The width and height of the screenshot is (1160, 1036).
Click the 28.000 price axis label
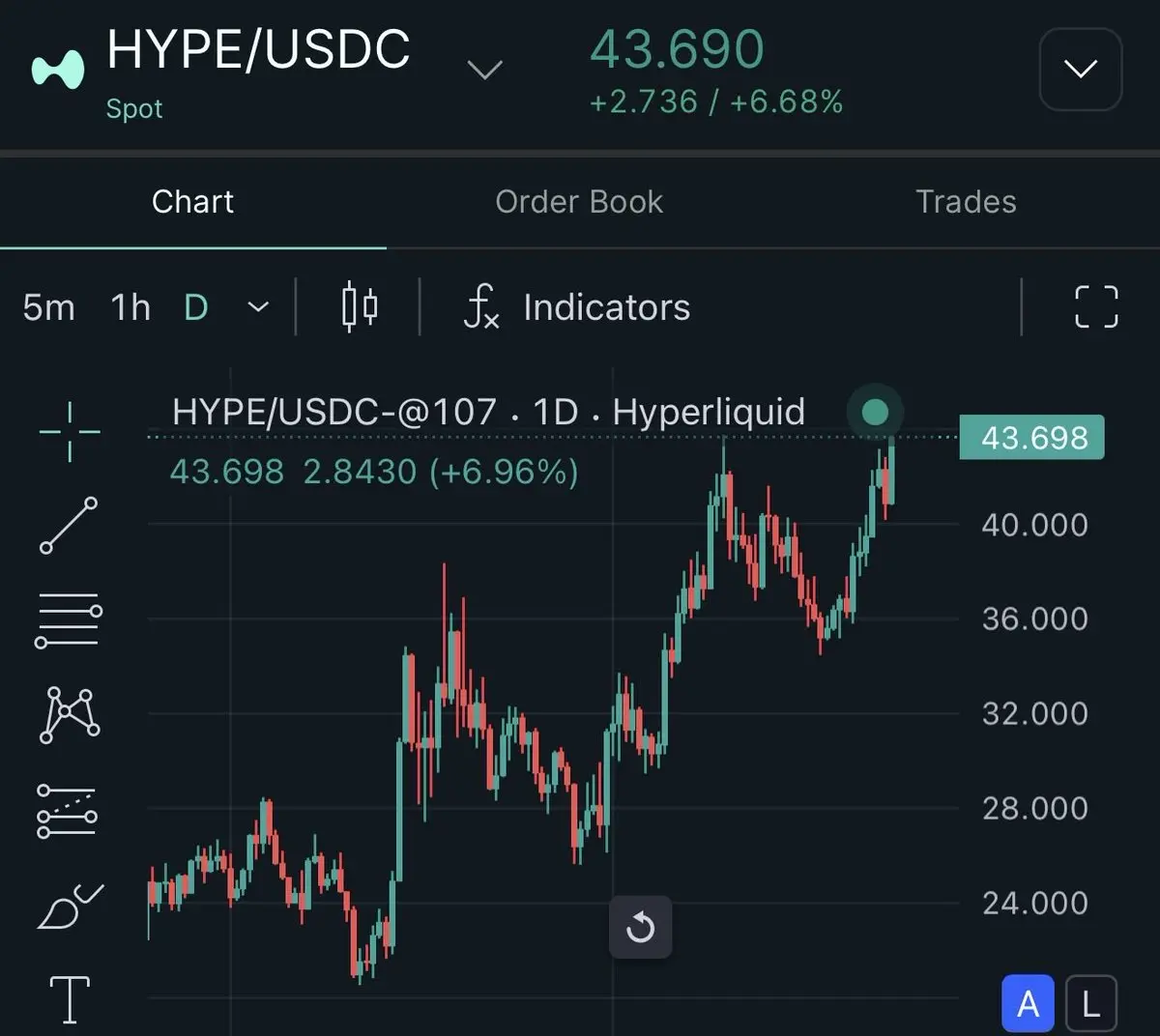click(1034, 808)
